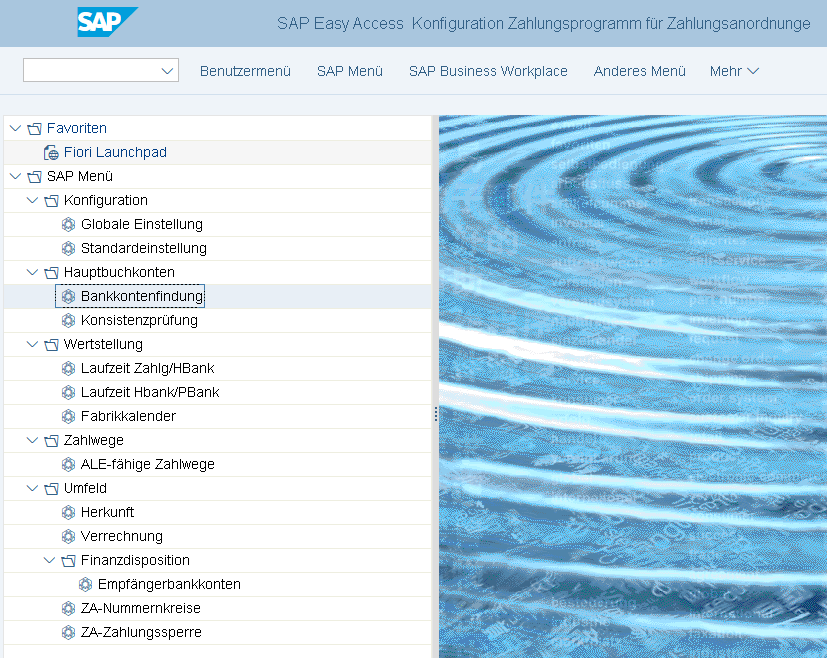827x658 pixels.
Task: Click the pane splitter handle between panels
Action: point(435,414)
